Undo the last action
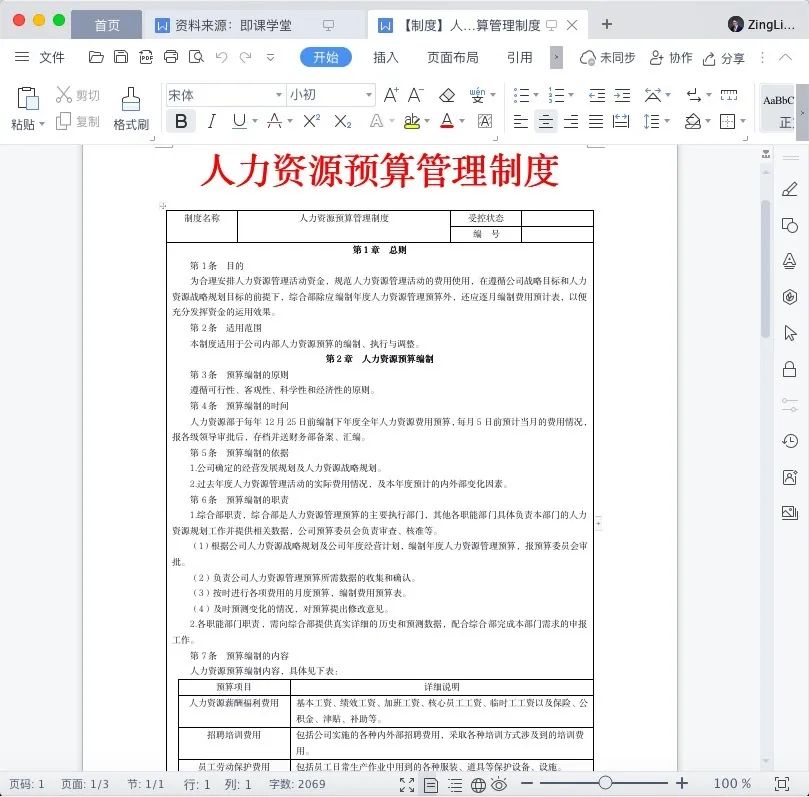This screenshot has height=797, width=809. coord(221,57)
